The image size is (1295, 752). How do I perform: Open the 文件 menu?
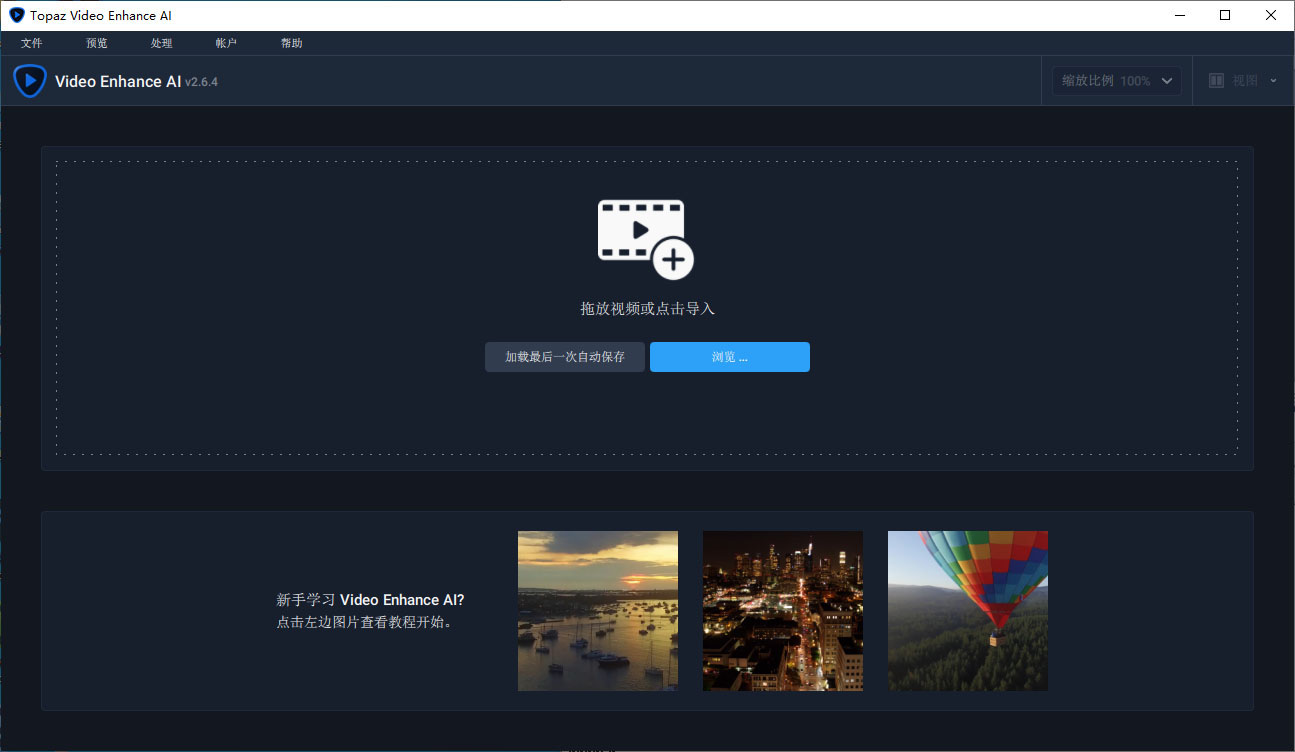32,43
